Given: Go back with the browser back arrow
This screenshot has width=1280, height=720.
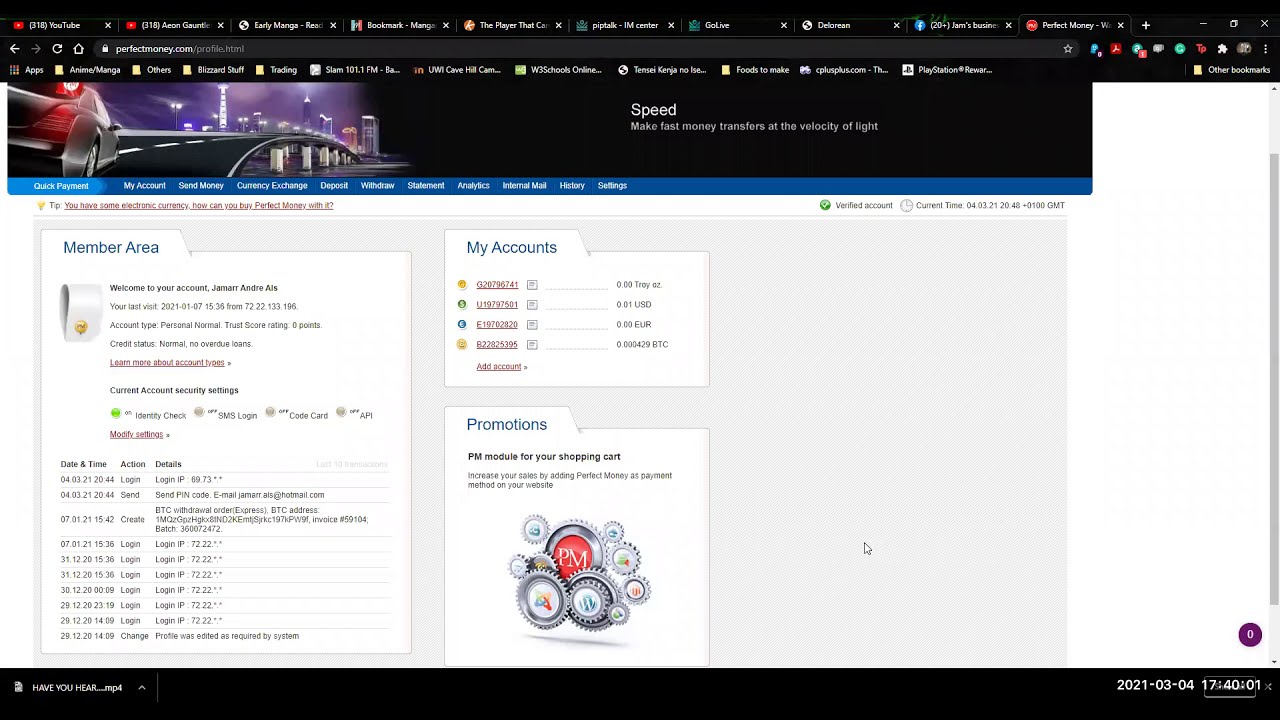Looking at the screenshot, I should [x=14, y=48].
